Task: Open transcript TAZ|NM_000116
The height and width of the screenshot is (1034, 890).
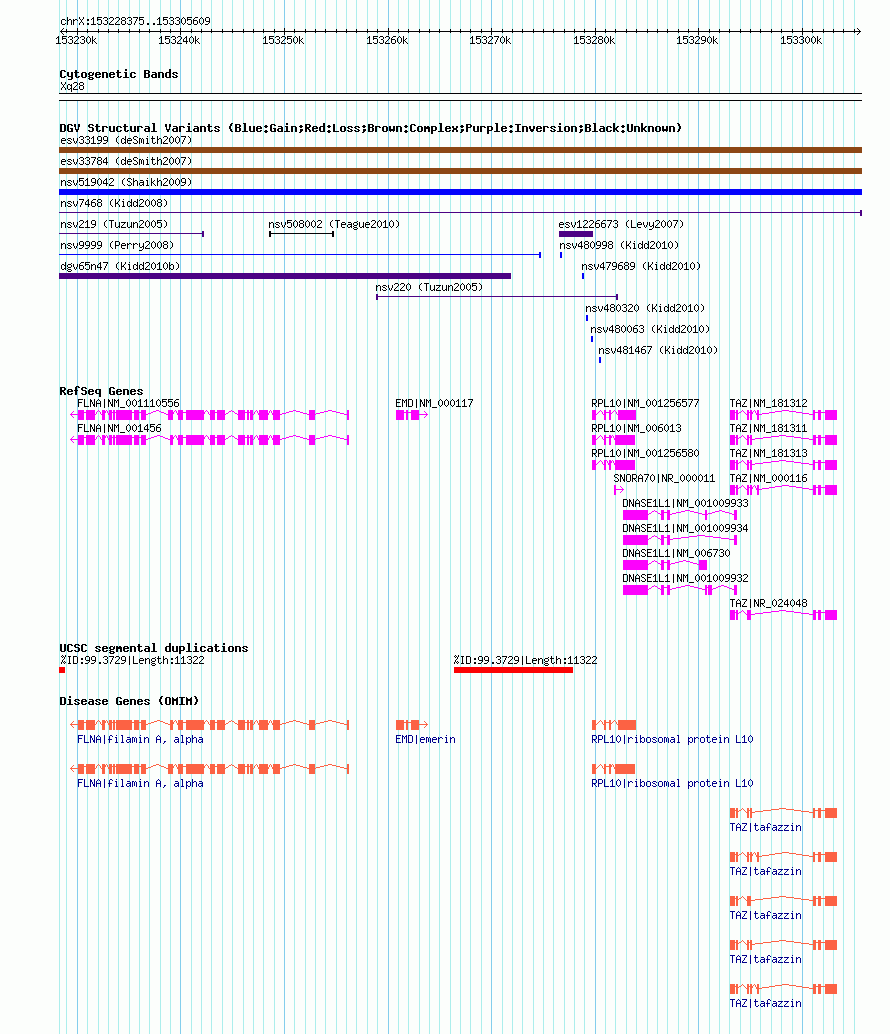Action: tap(783, 490)
